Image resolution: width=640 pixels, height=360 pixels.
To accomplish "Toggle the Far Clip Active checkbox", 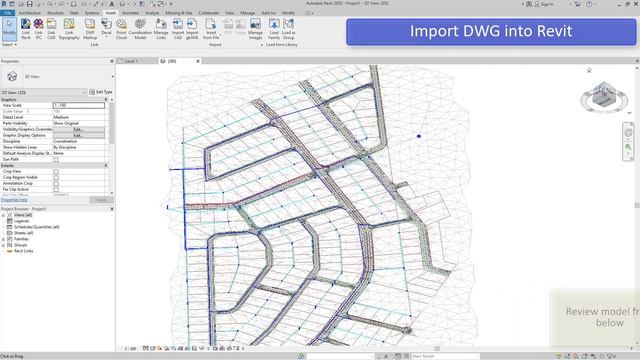I will pos(56,189).
